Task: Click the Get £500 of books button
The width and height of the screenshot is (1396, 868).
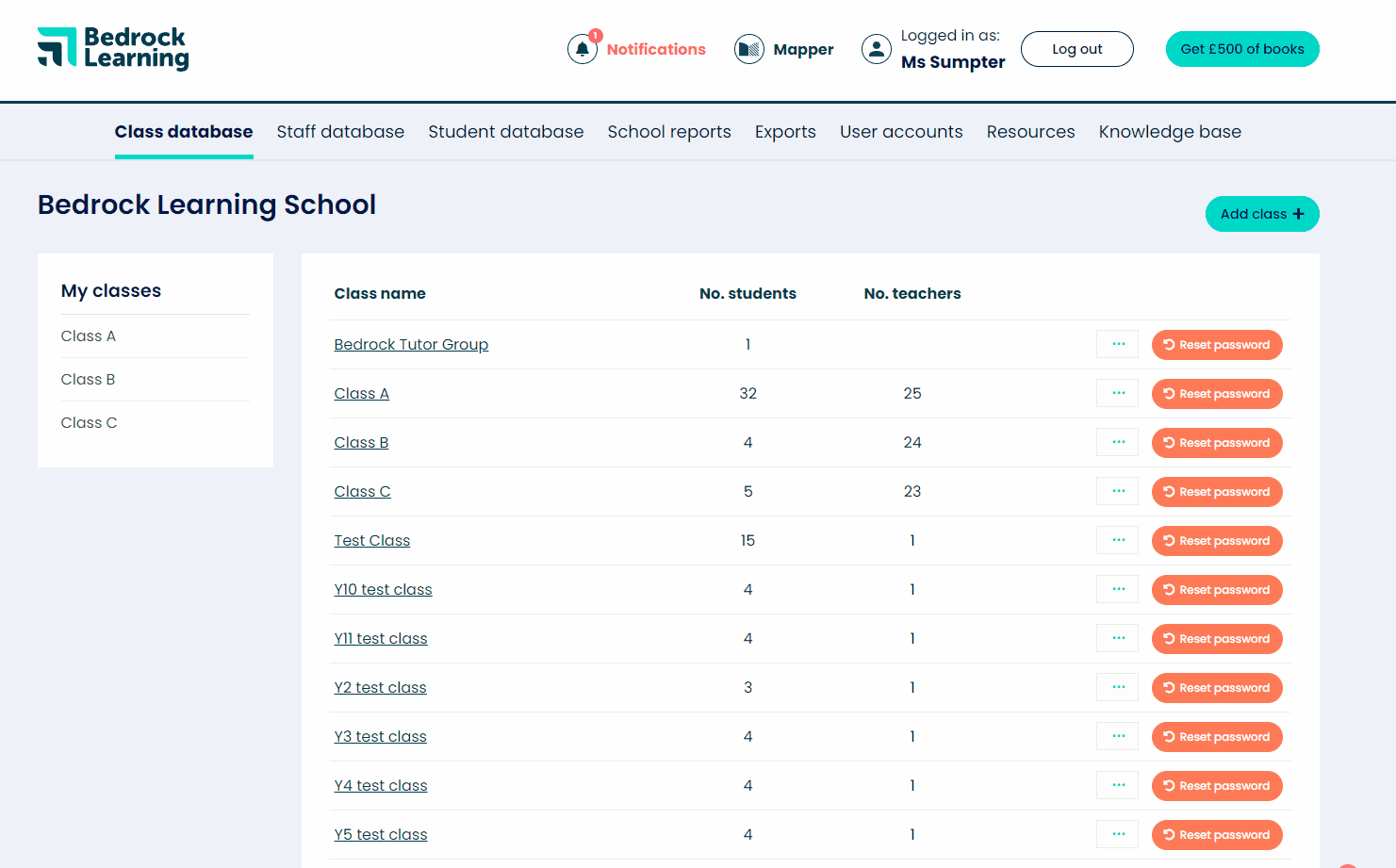Action: [x=1242, y=49]
